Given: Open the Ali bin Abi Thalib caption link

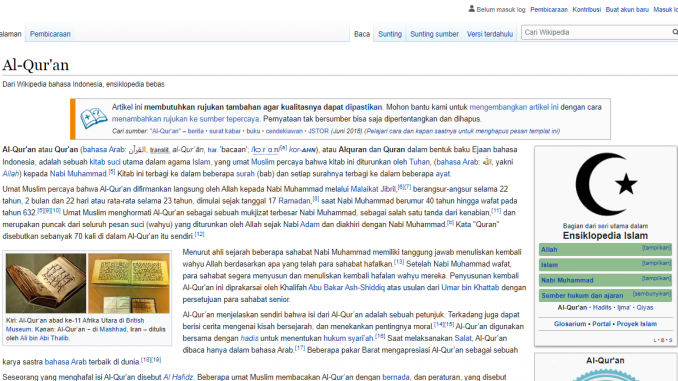Looking at the screenshot, I should pos(44,338).
